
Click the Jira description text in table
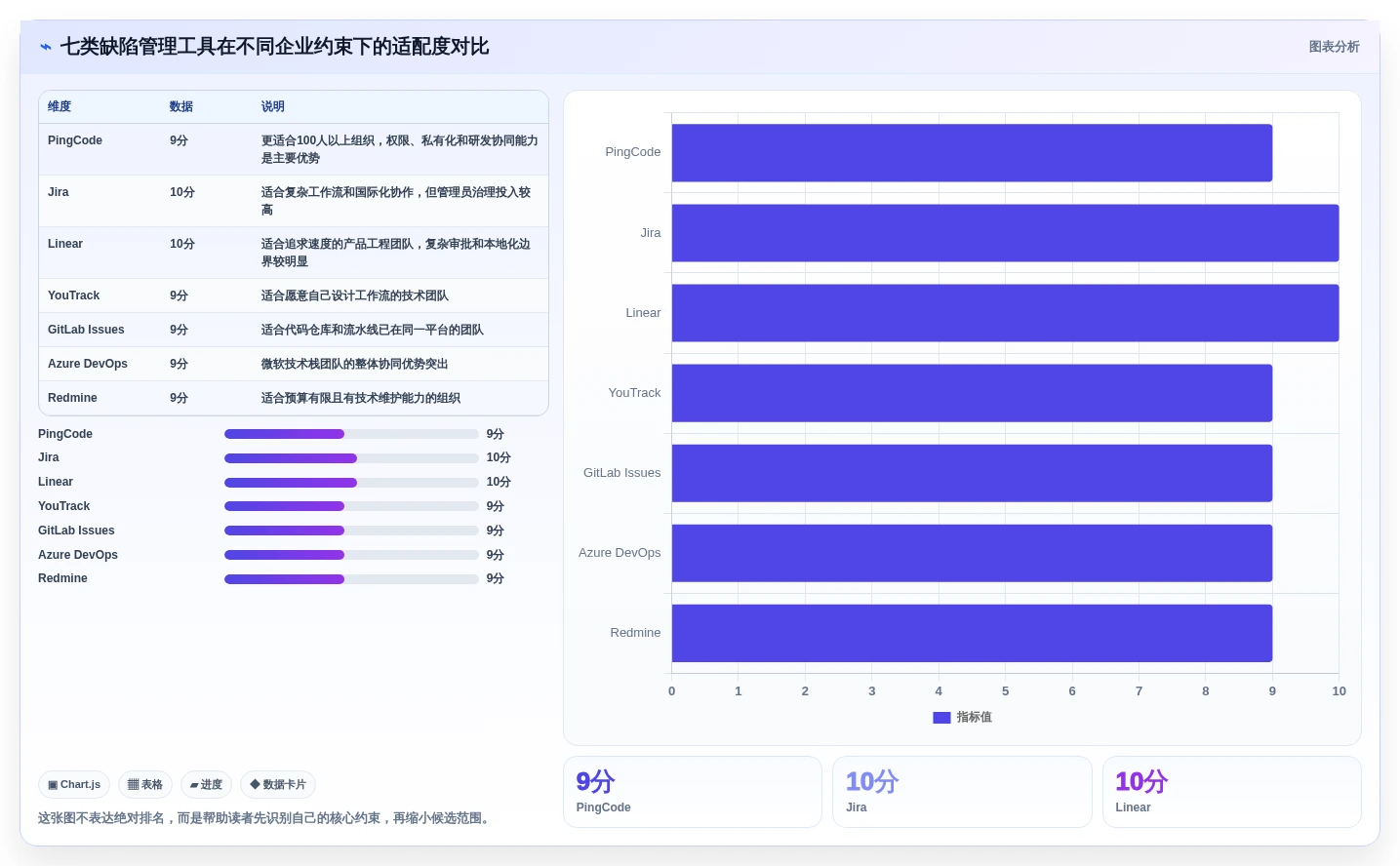click(396, 201)
